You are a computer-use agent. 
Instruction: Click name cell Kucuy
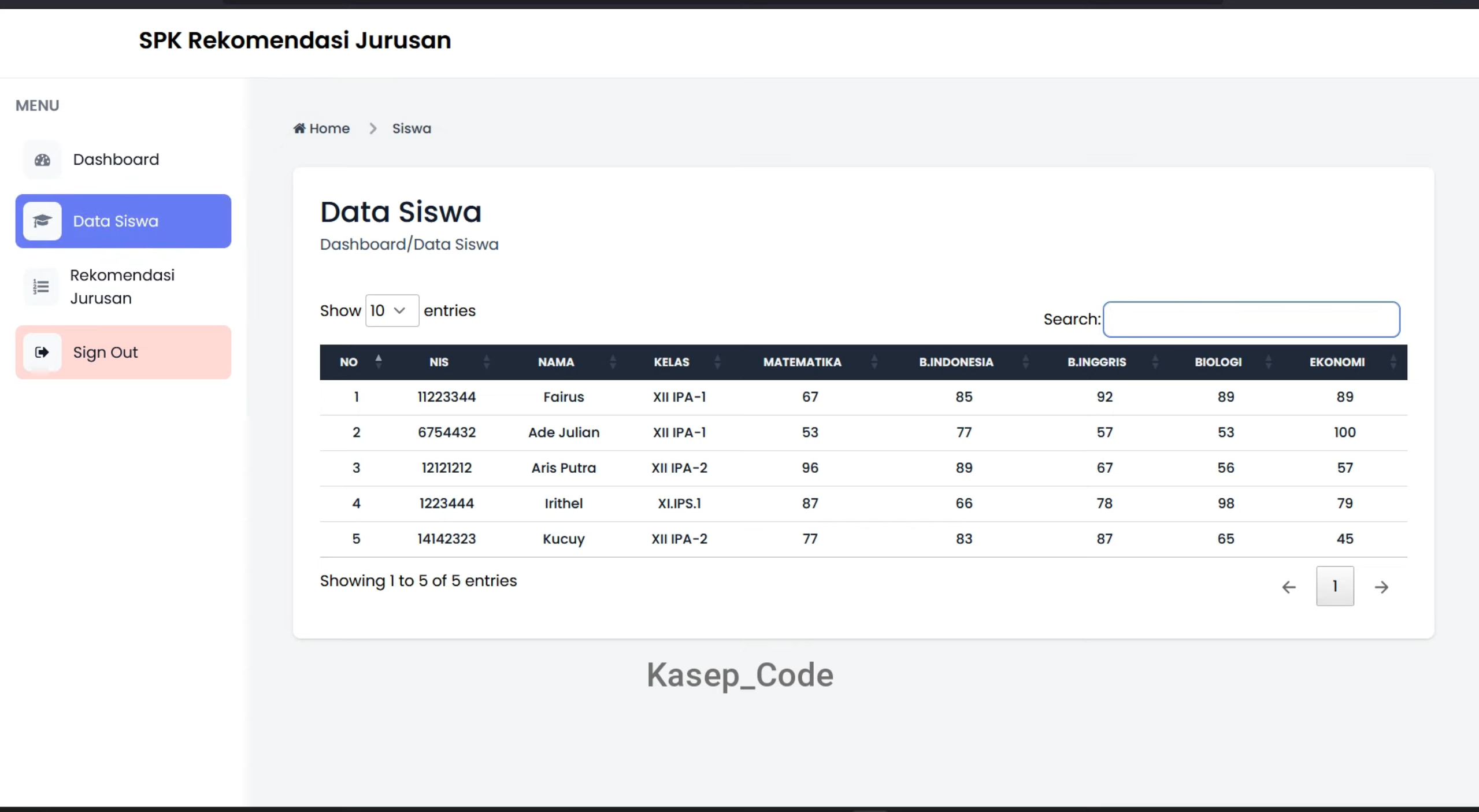(x=564, y=539)
